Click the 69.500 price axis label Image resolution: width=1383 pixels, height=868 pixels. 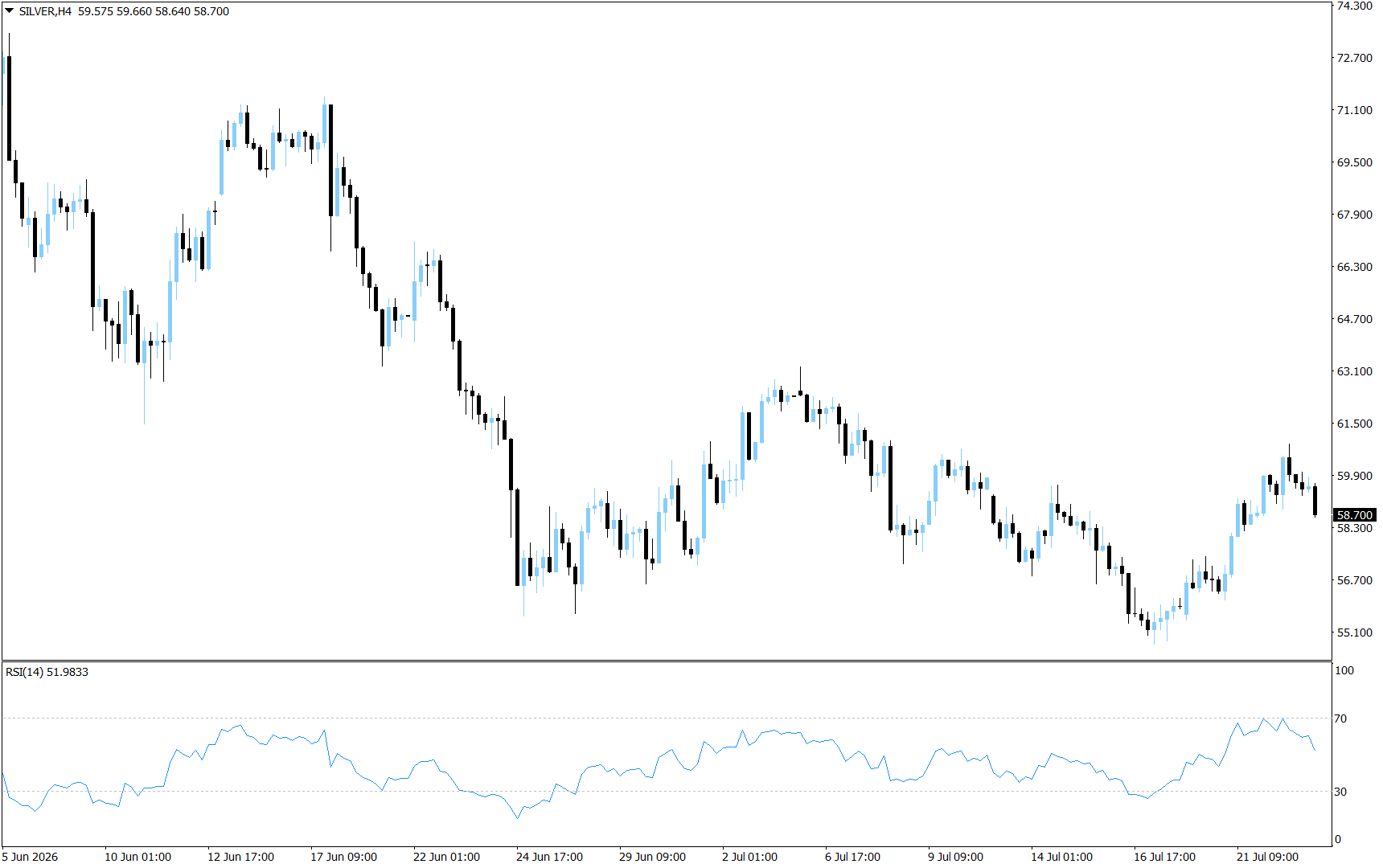(x=1354, y=162)
